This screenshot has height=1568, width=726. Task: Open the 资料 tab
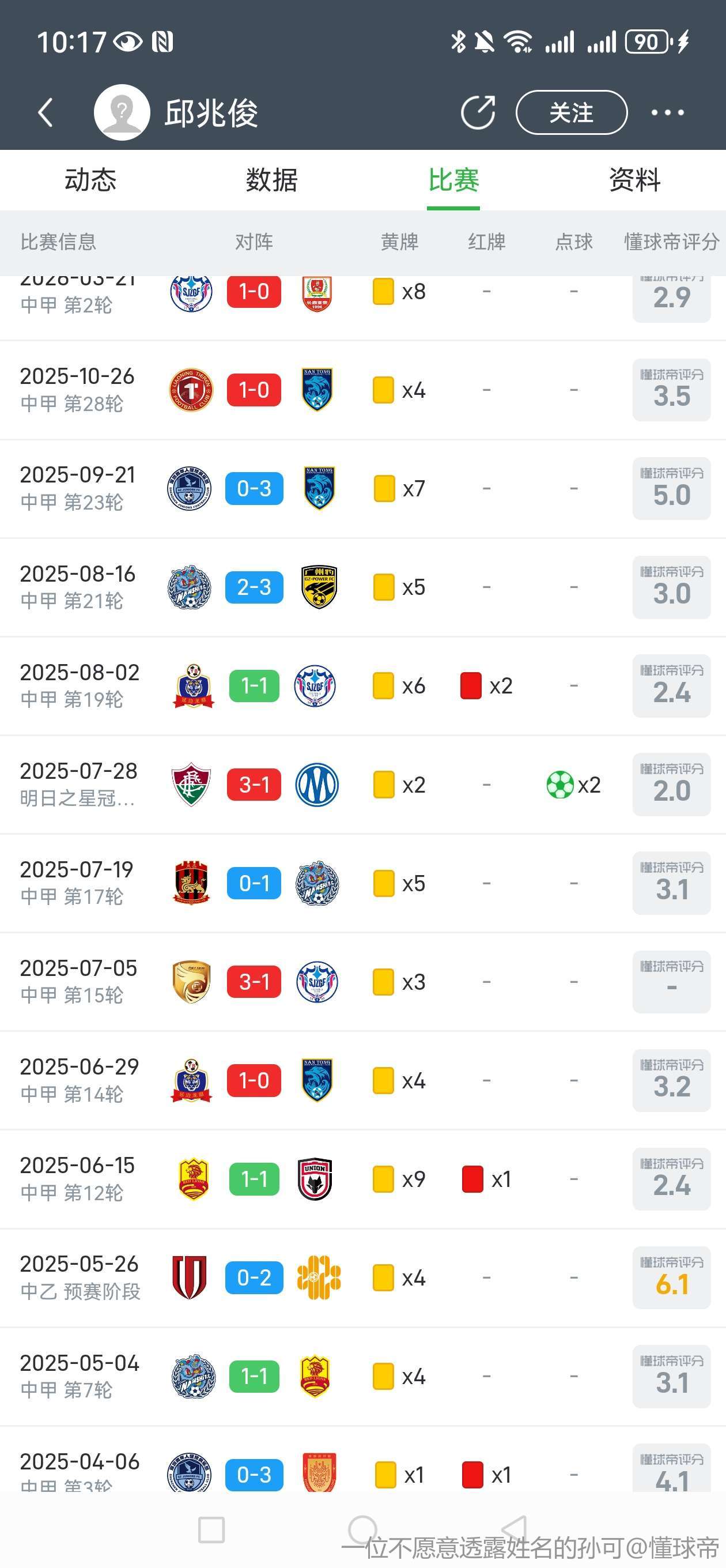coord(635,180)
